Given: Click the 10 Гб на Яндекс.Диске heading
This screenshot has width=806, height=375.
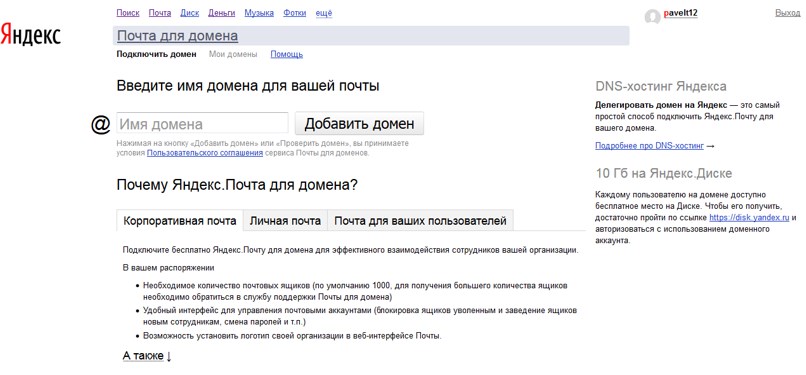Looking at the screenshot, I should pos(664,173).
